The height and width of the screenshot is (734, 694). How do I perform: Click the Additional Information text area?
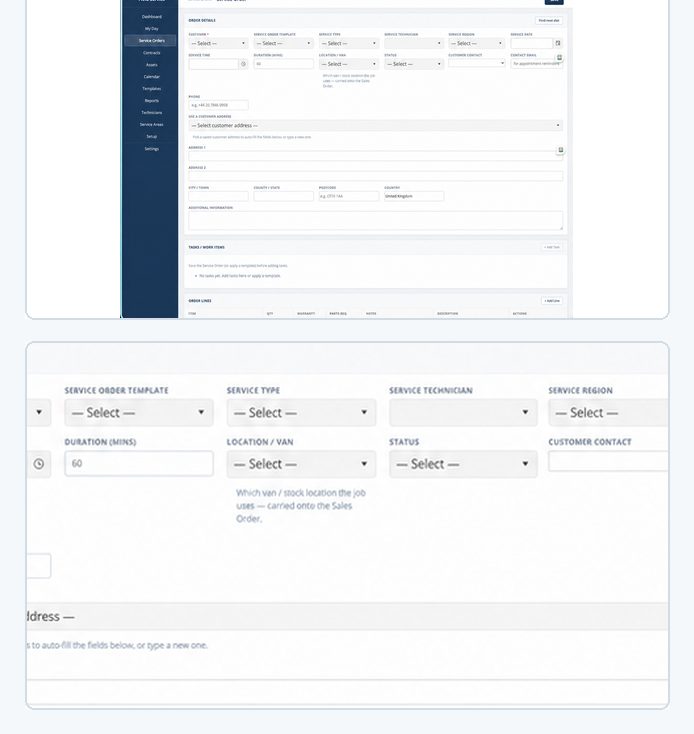coord(375,220)
